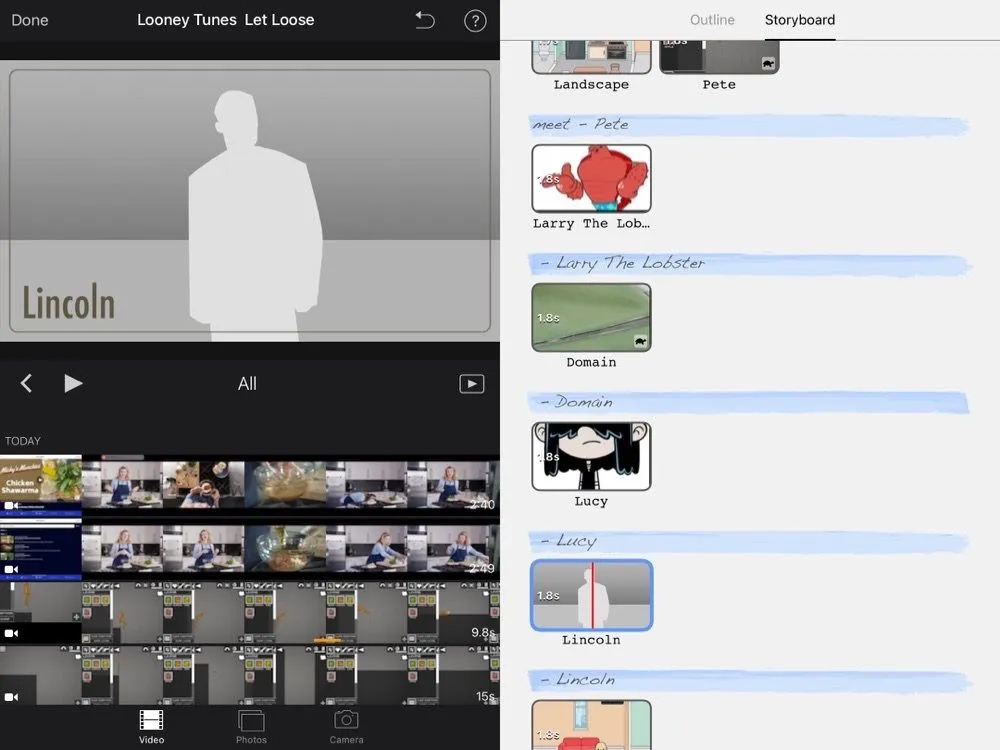This screenshot has height=750, width=1000.
Task: Switch to the Outline tab
Action: click(x=712, y=20)
